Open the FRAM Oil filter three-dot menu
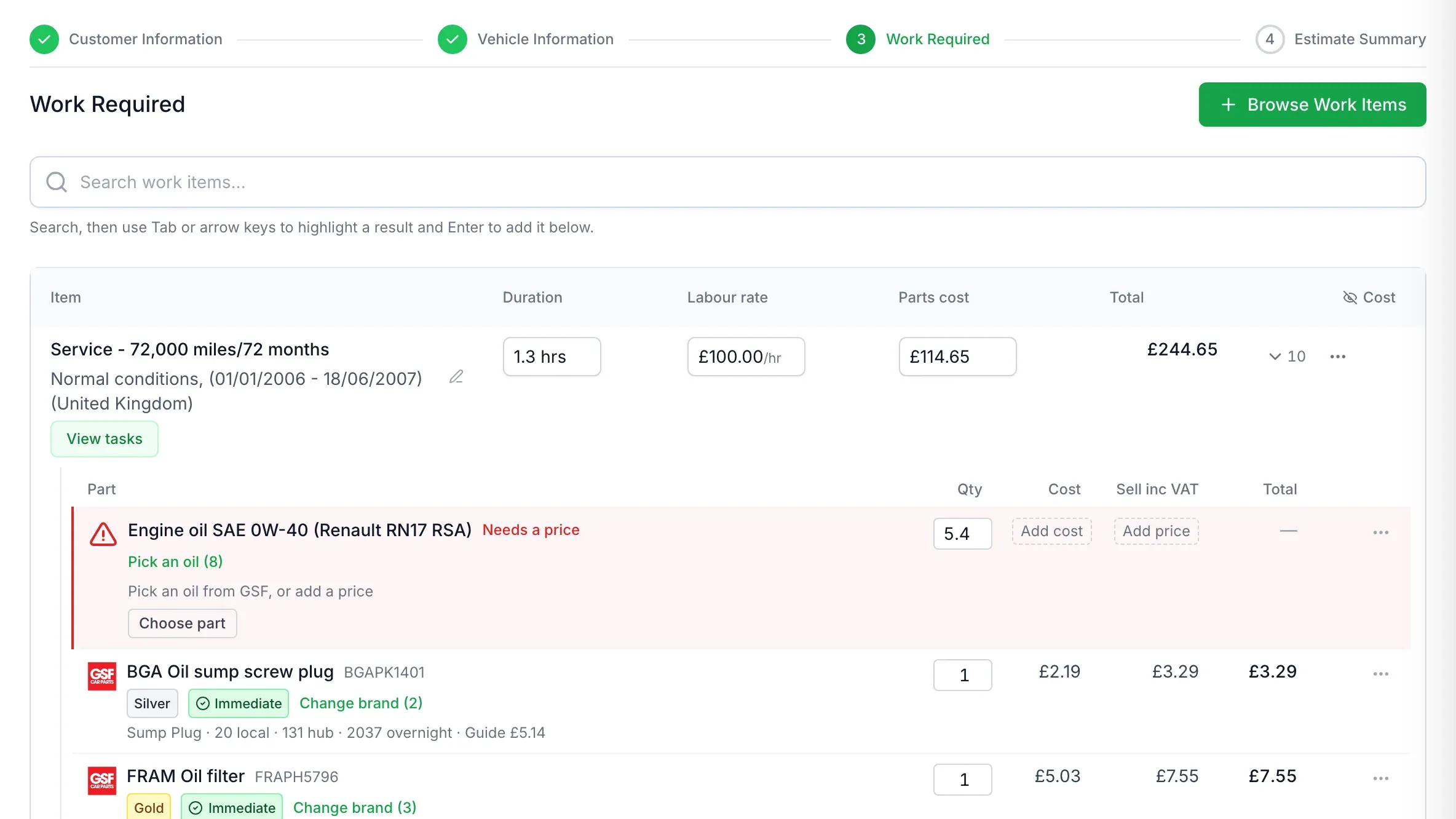 click(1381, 778)
